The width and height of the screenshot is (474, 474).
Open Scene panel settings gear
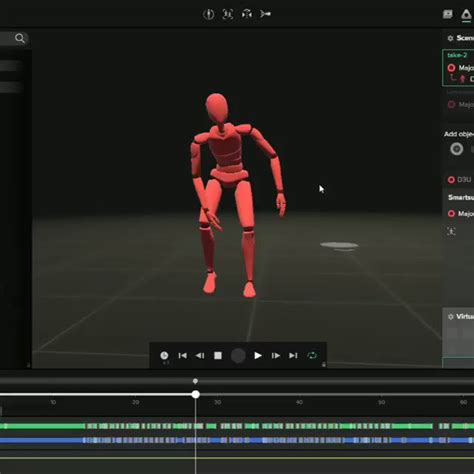(x=450, y=38)
